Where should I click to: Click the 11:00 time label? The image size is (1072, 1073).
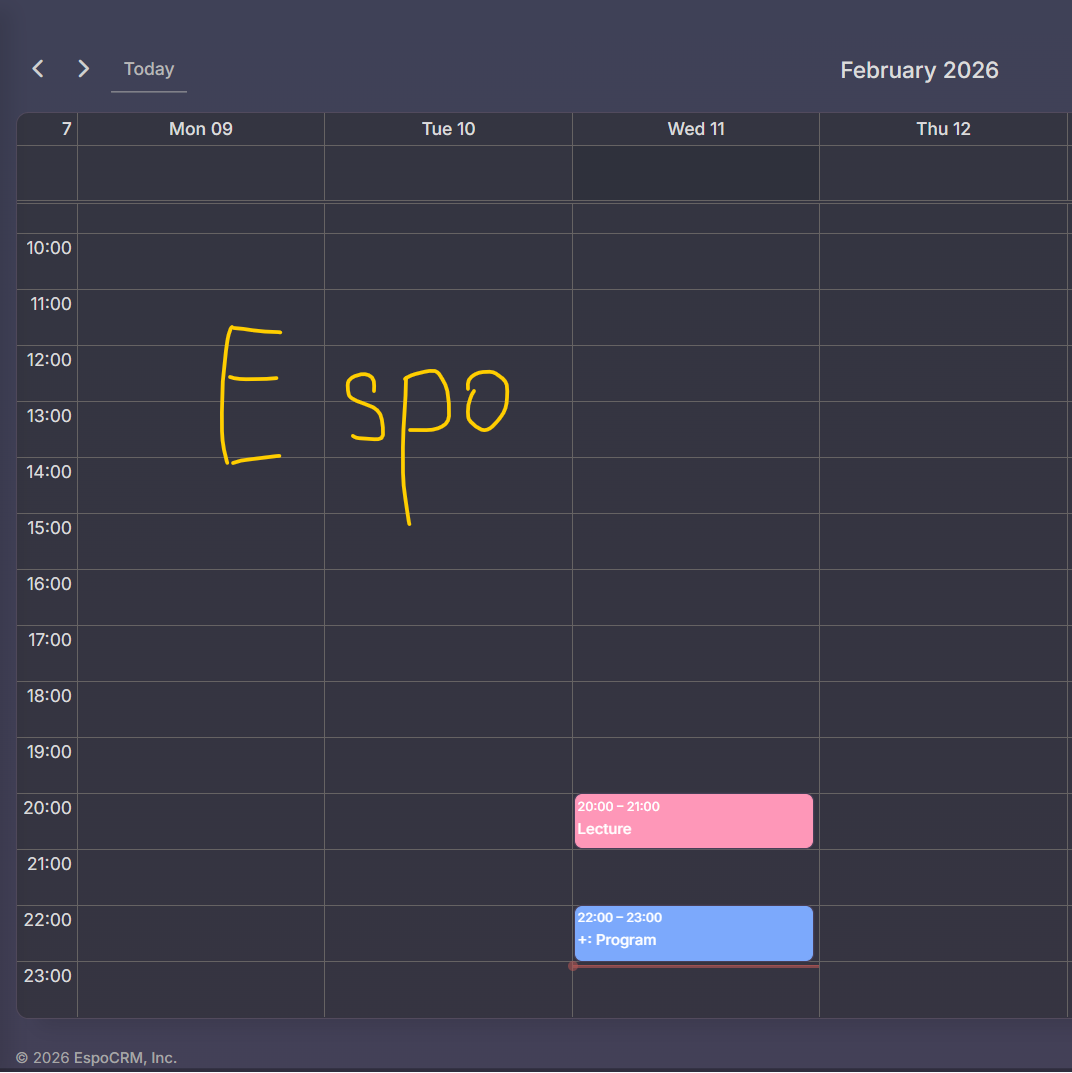tap(51, 304)
